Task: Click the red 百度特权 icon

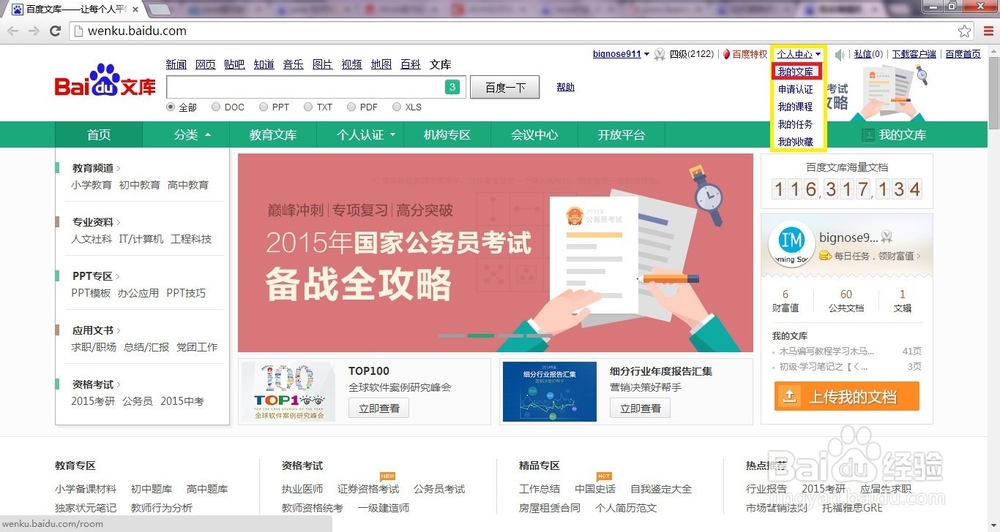Action: [x=726, y=54]
